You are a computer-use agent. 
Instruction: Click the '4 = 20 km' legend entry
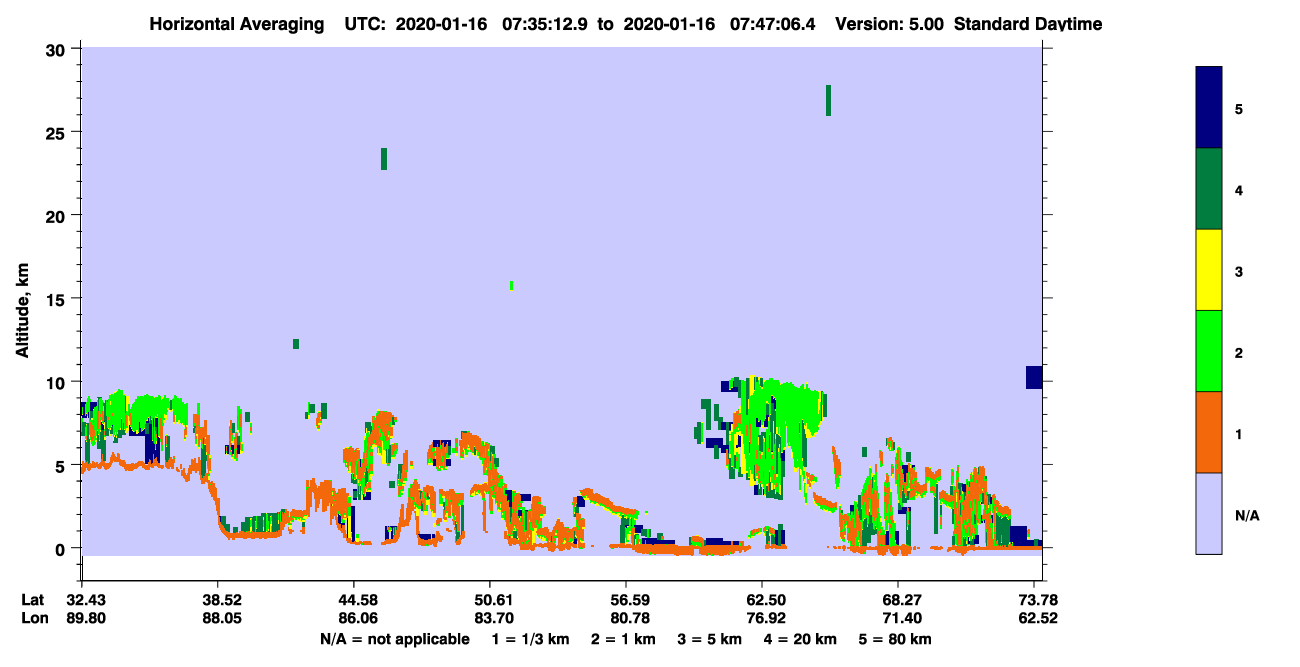point(800,639)
